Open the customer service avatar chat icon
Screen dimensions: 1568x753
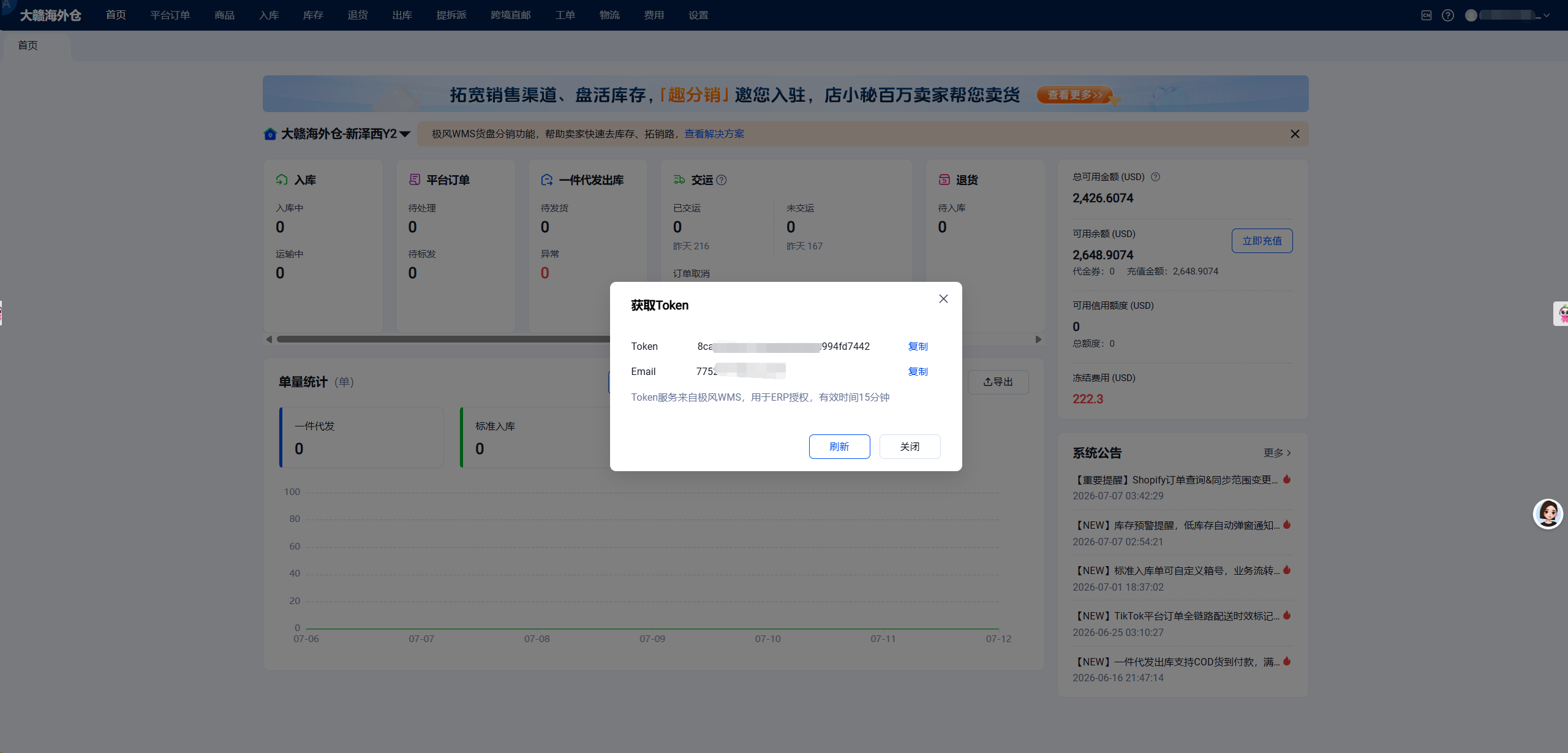click(1548, 513)
